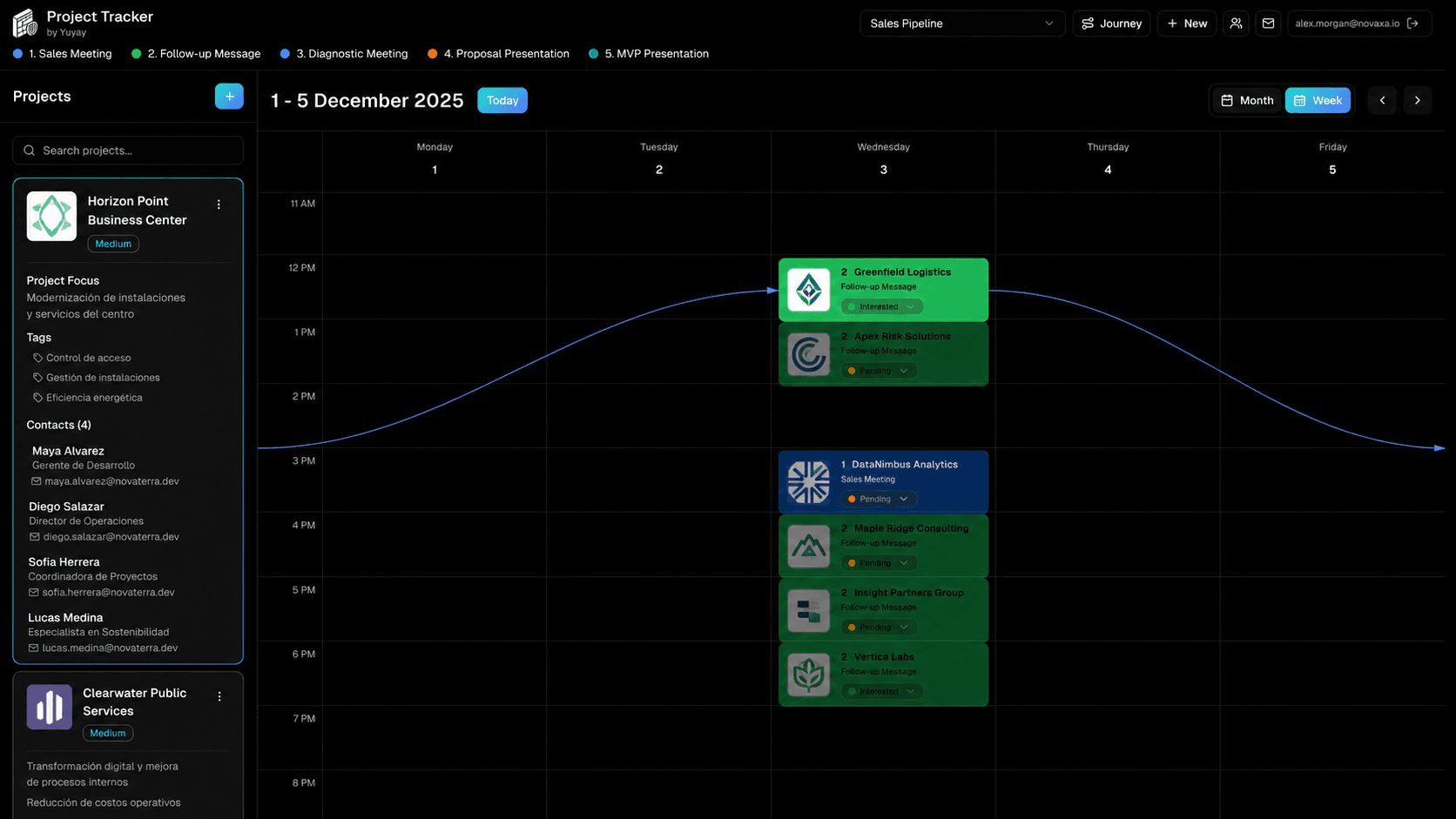Click diego.salazar@novaterra.dev email link
The width and height of the screenshot is (1456, 819).
pyautogui.click(x=111, y=537)
